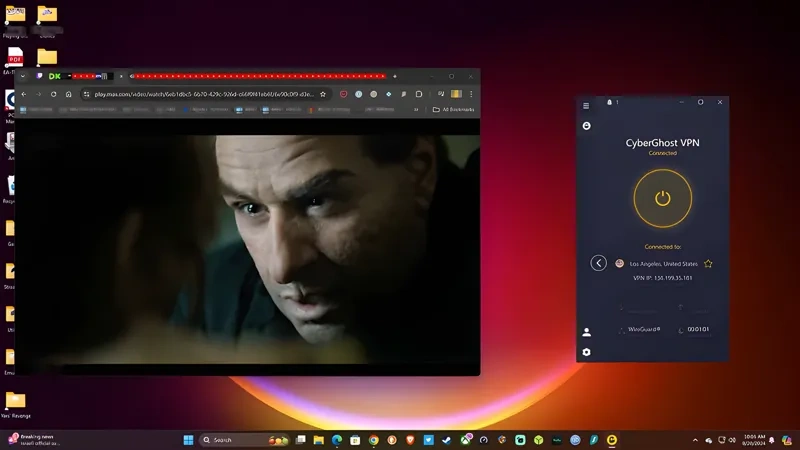Open the browser three-dot menu
This screenshot has height=450, width=800.
click(471, 94)
